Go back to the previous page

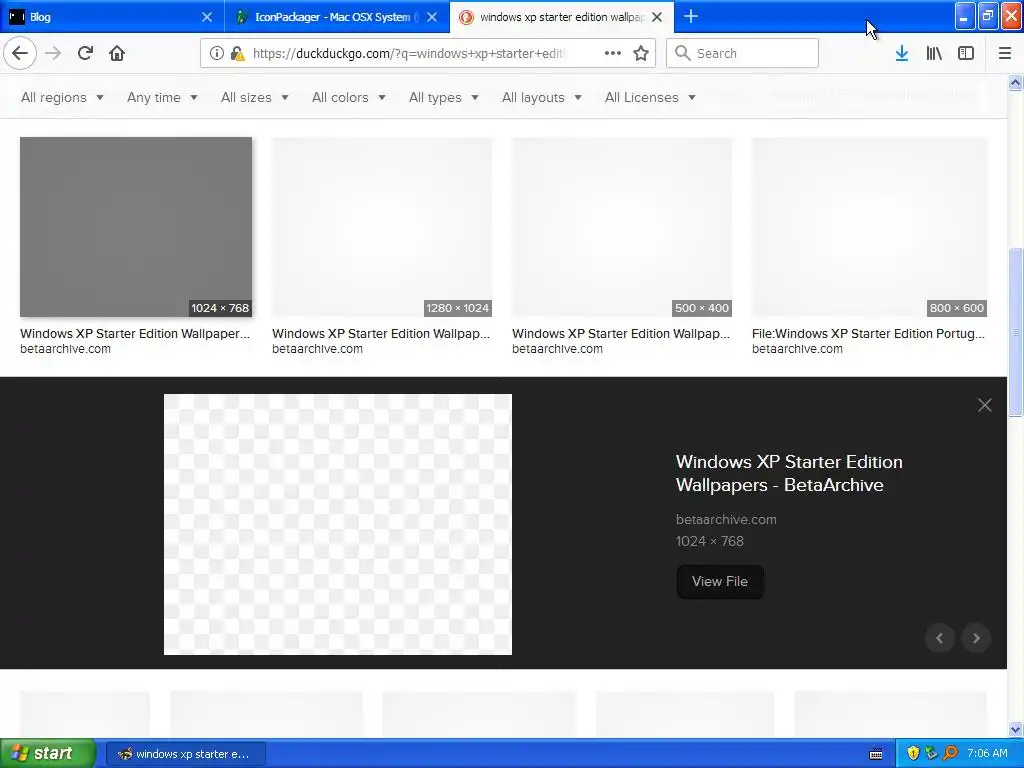(20, 53)
